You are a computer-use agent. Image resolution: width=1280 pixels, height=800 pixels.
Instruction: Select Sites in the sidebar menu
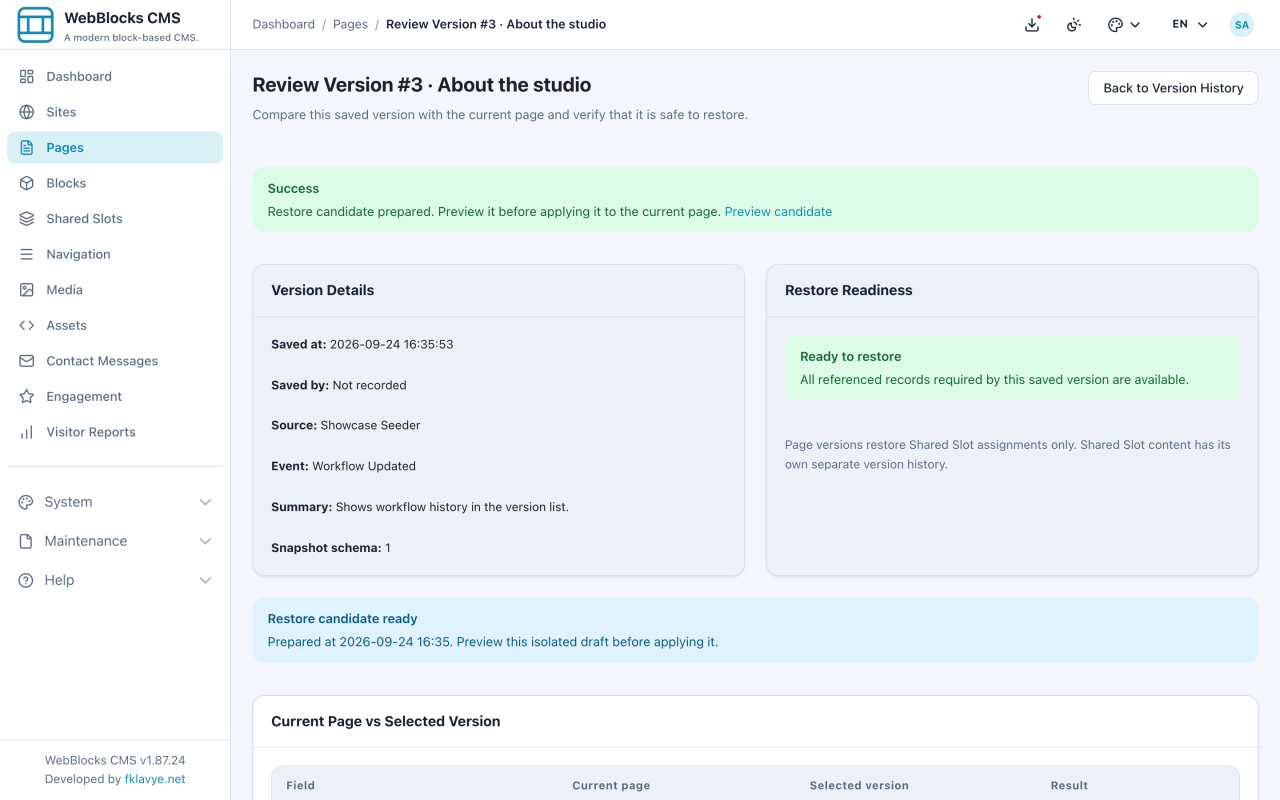pos(115,112)
